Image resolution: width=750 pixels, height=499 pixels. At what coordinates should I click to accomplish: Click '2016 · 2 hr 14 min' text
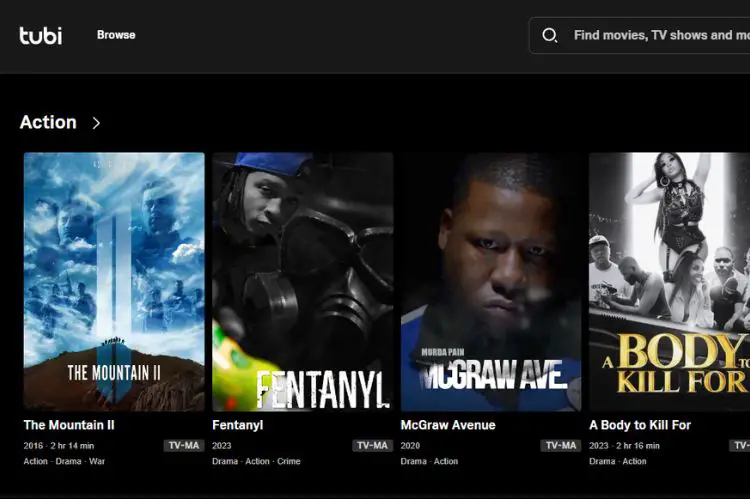59,446
